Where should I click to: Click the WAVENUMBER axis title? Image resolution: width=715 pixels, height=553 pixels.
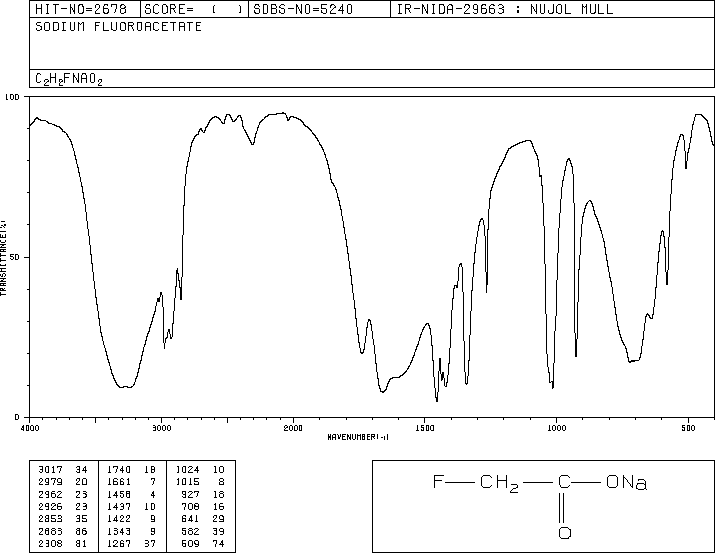pyautogui.click(x=358, y=437)
